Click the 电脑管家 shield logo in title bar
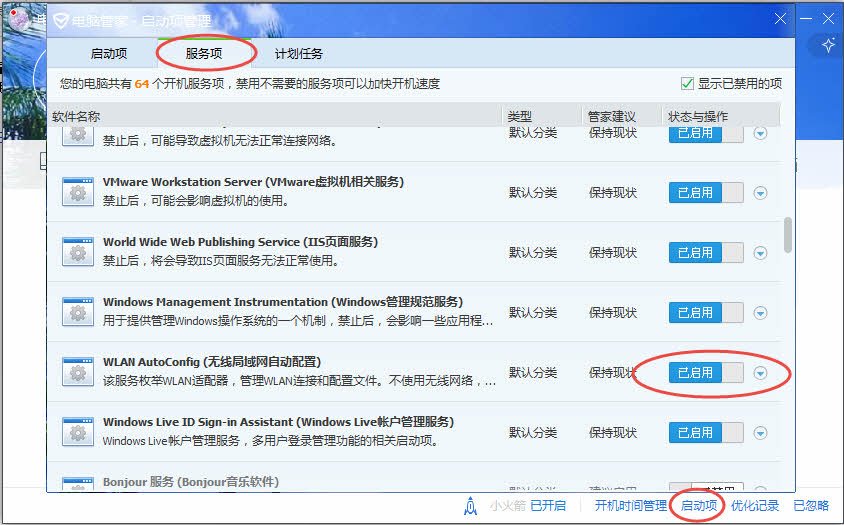844x525 pixels. pyautogui.click(x=60, y=20)
